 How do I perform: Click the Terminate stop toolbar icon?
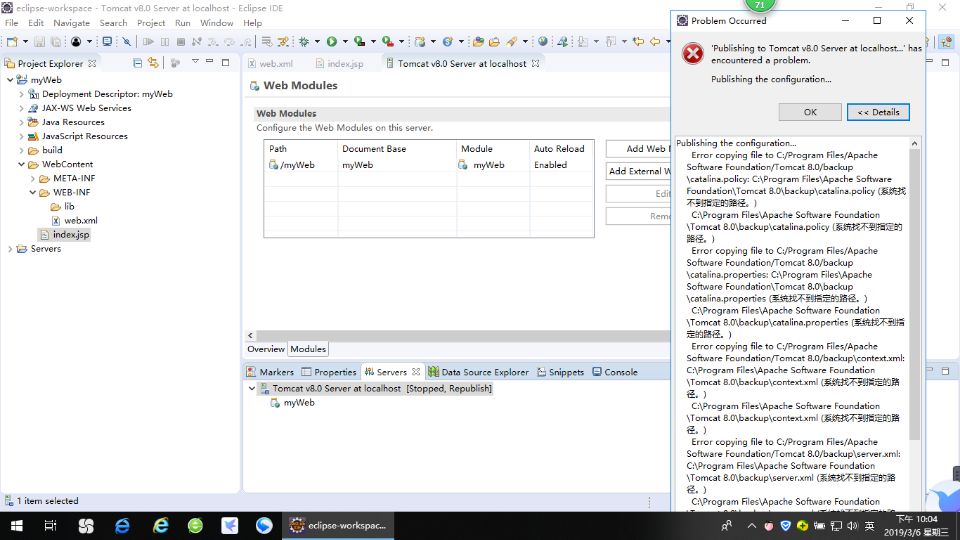pyautogui.click(x=181, y=42)
